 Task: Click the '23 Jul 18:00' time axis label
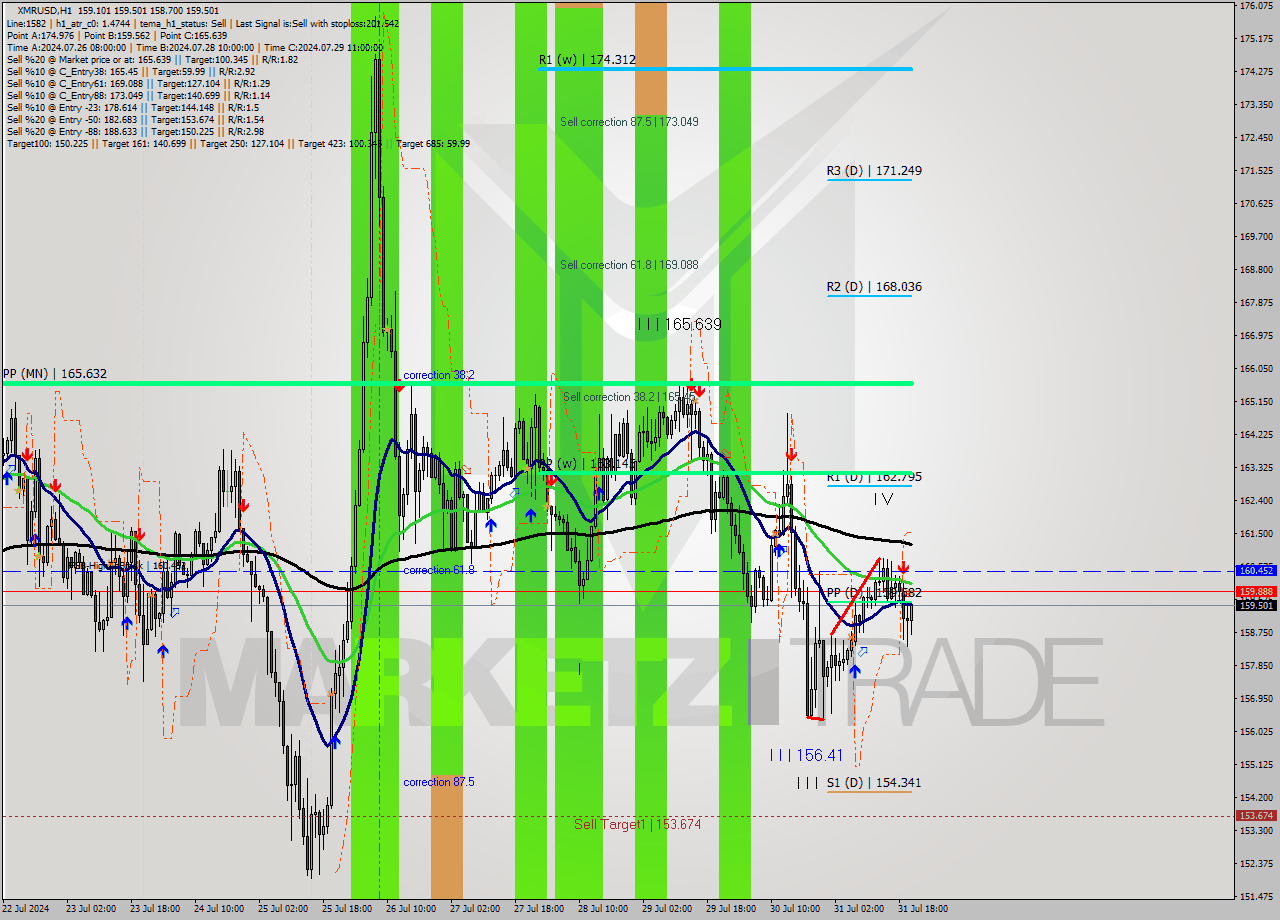[x=155, y=909]
